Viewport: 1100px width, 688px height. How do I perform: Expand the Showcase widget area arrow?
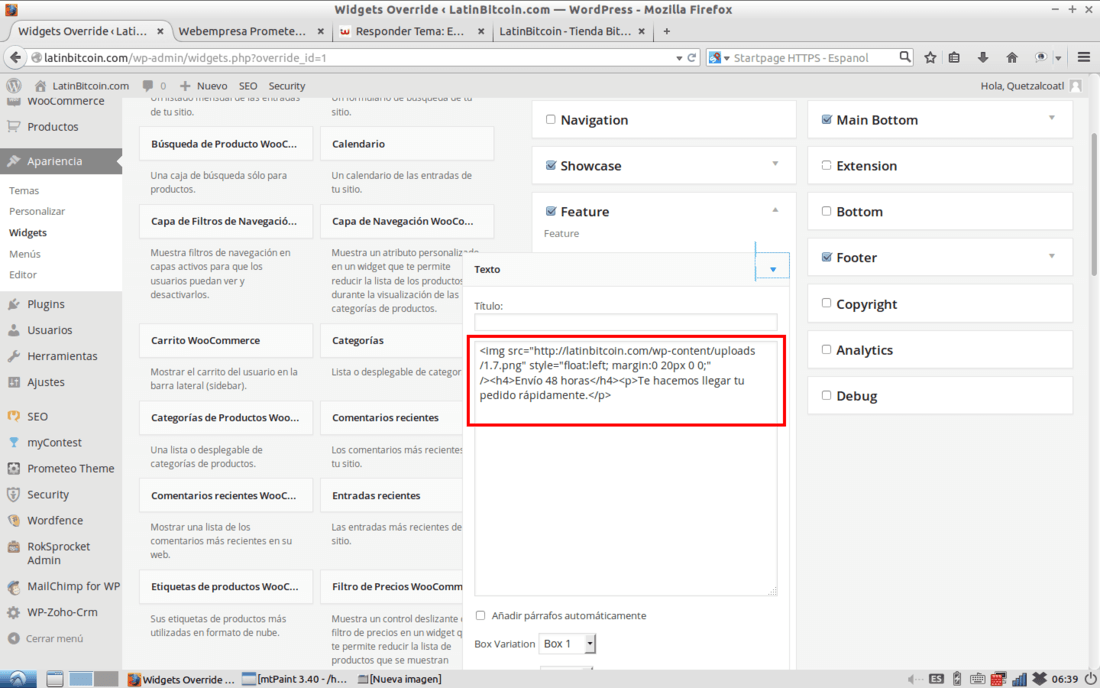(775, 163)
